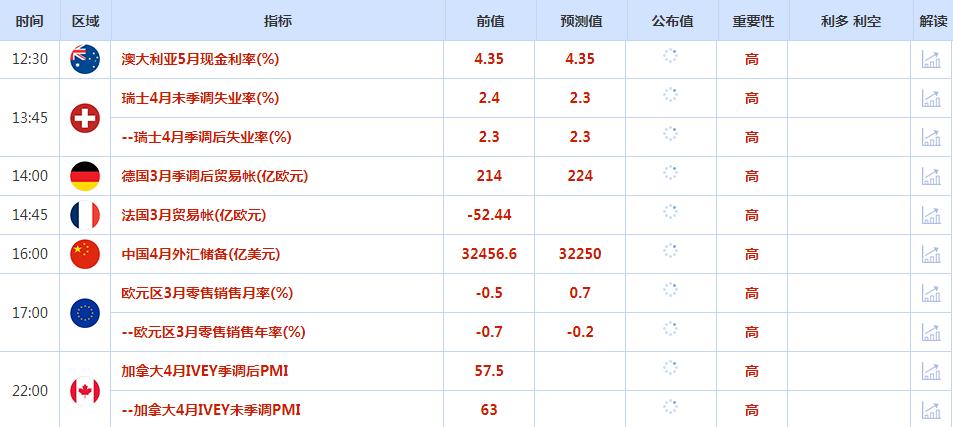The height and width of the screenshot is (427, 953).
Task: Open chart icon for Germany trade balance row
Action: (x=931, y=176)
